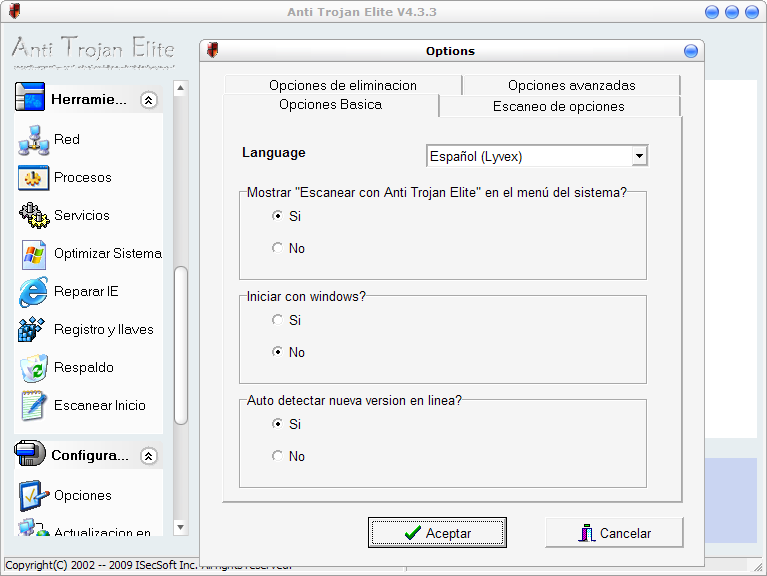Click the Aceptar button
The width and height of the screenshot is (767, 576).
point(437,533)
